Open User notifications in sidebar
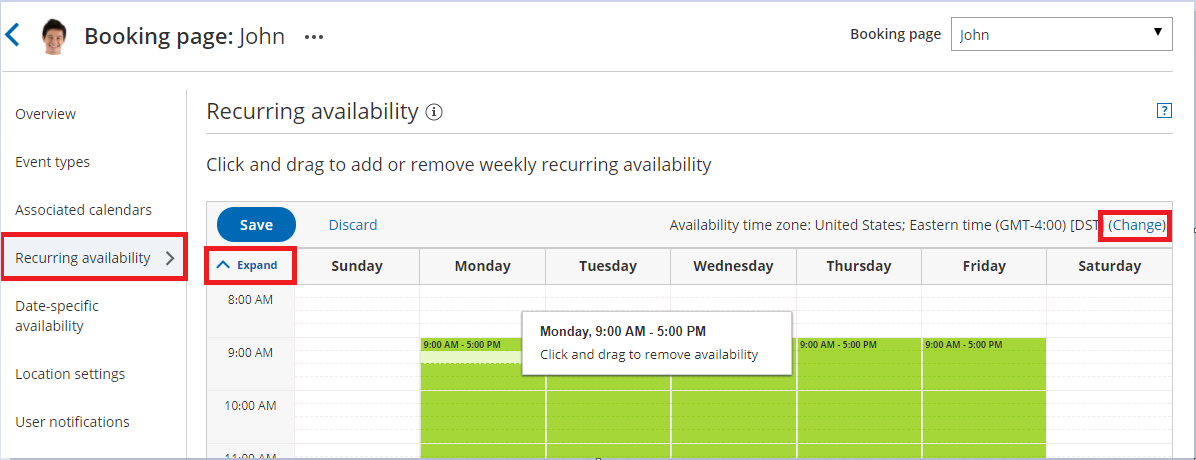The image size is (1196, 460). point(72,422)
